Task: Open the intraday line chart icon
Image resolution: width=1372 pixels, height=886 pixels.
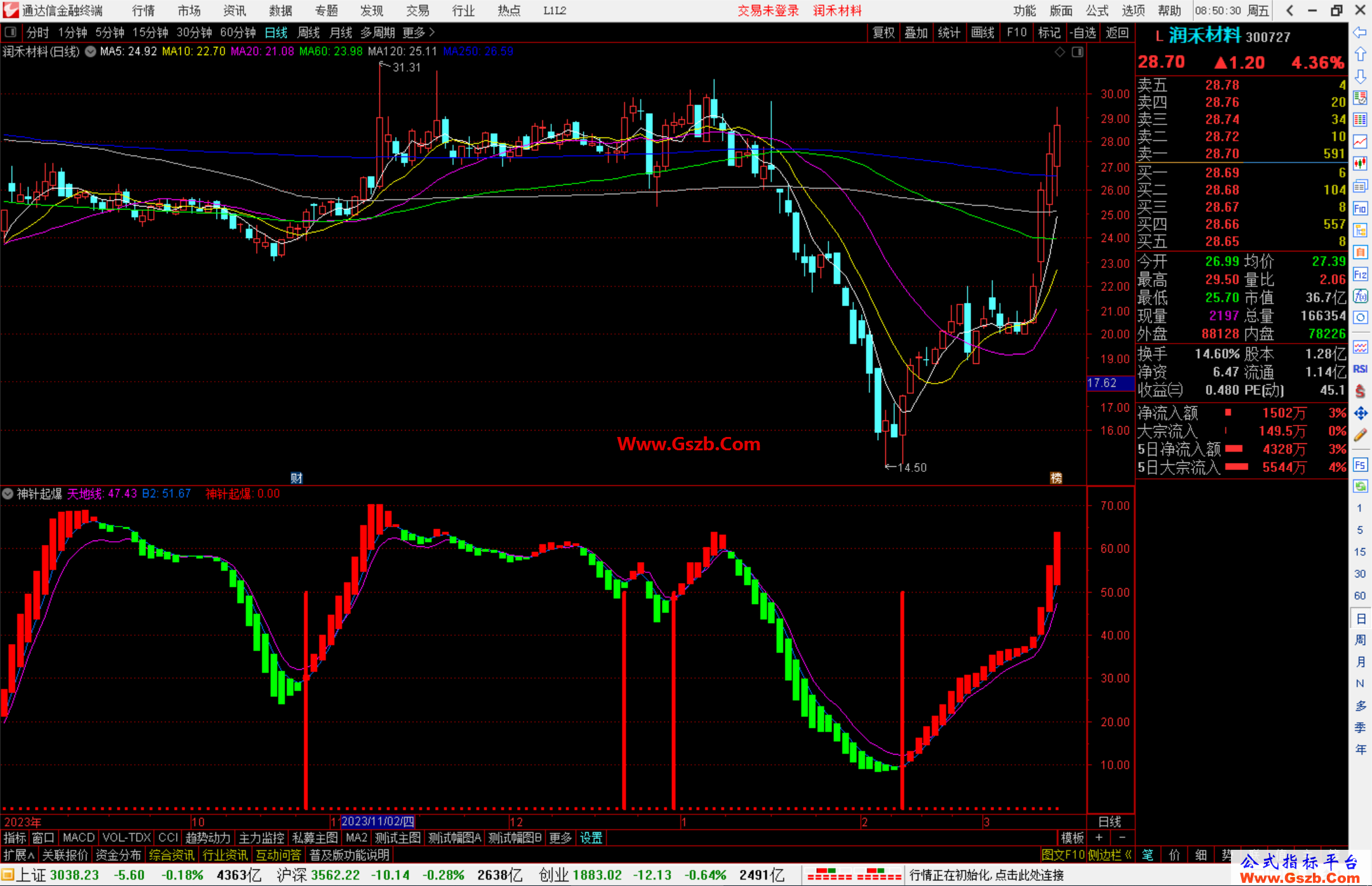Action: click(1360, 142)
